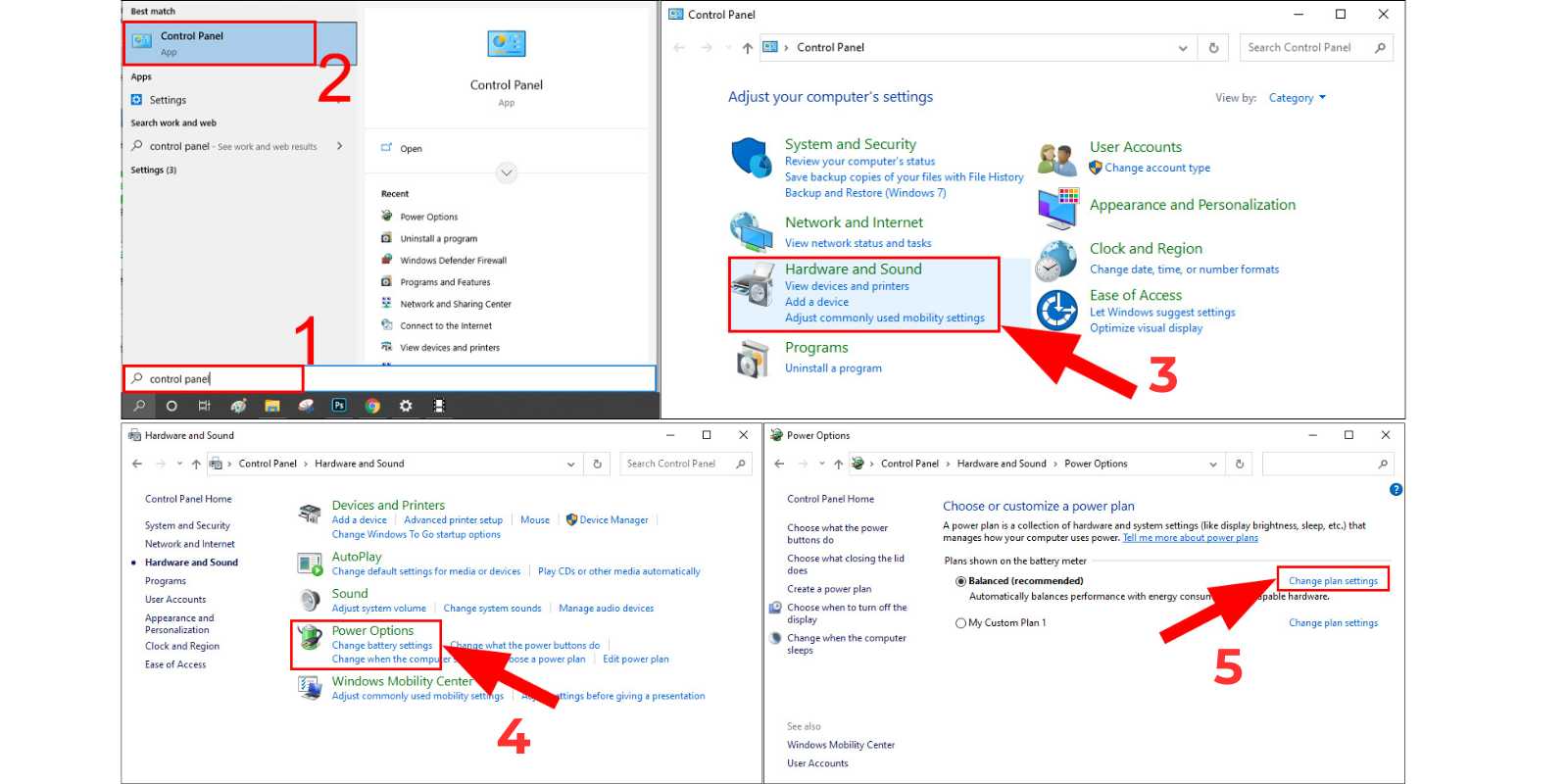Click the Clock and Region icon
This screenshot has height=784, width=1568.
click(1057, 261)
